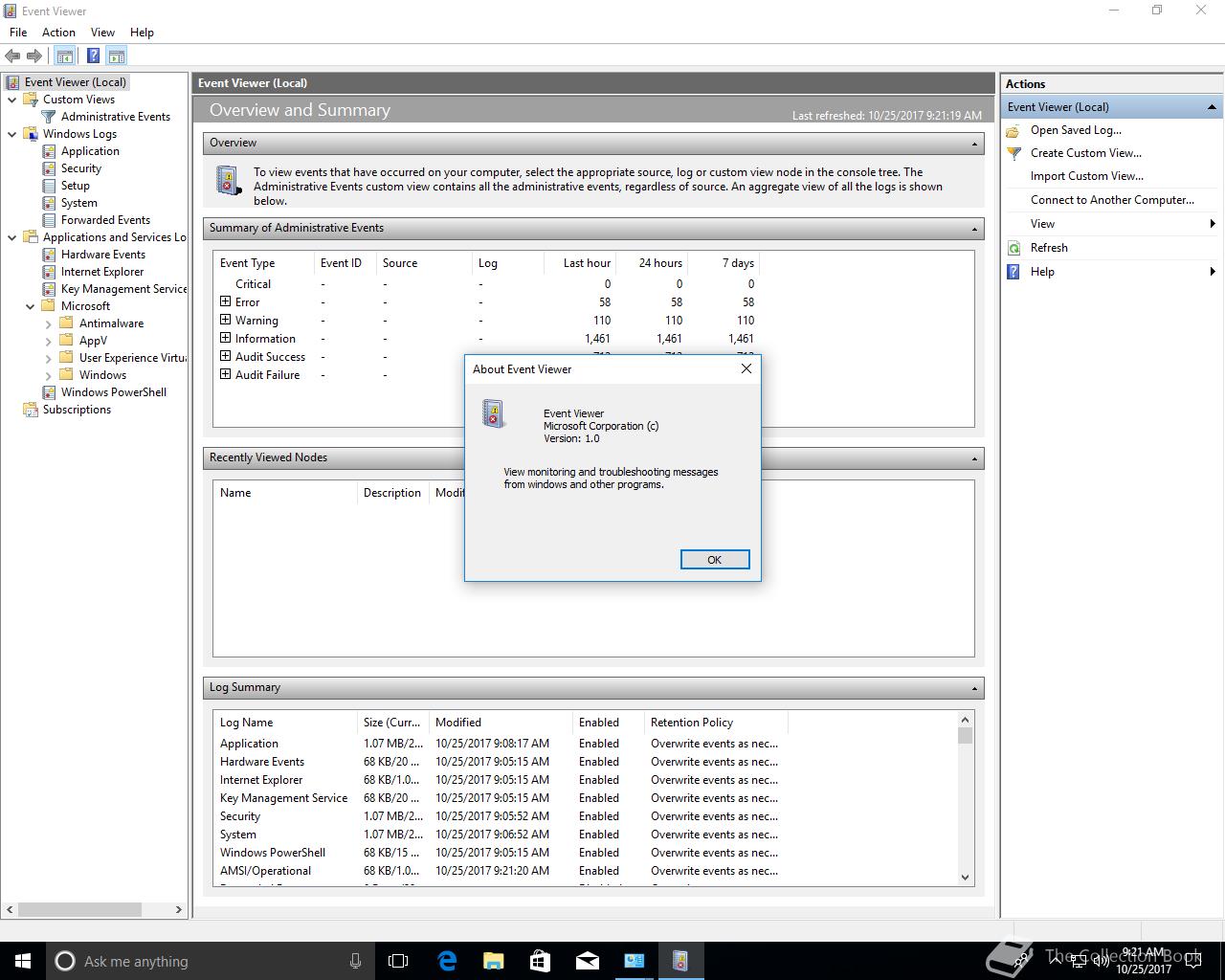The width and height of the screenshot is (1225, 980).
Task: Open the View menu in menu bar
Action: (x=102, y=32)
